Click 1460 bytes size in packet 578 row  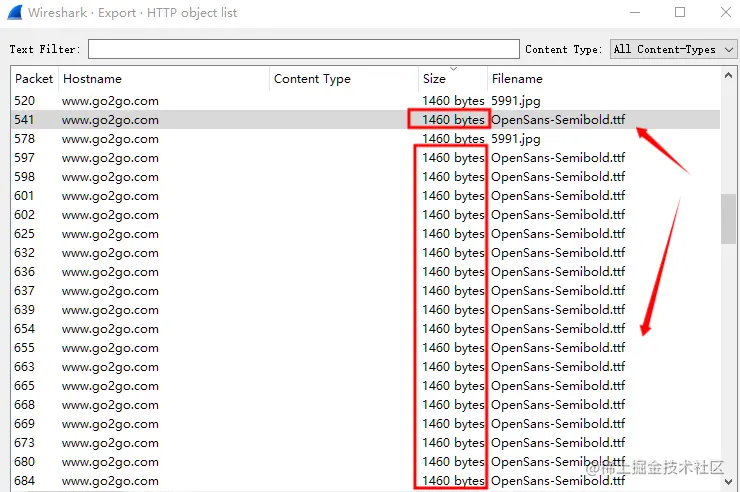(453, 139)
